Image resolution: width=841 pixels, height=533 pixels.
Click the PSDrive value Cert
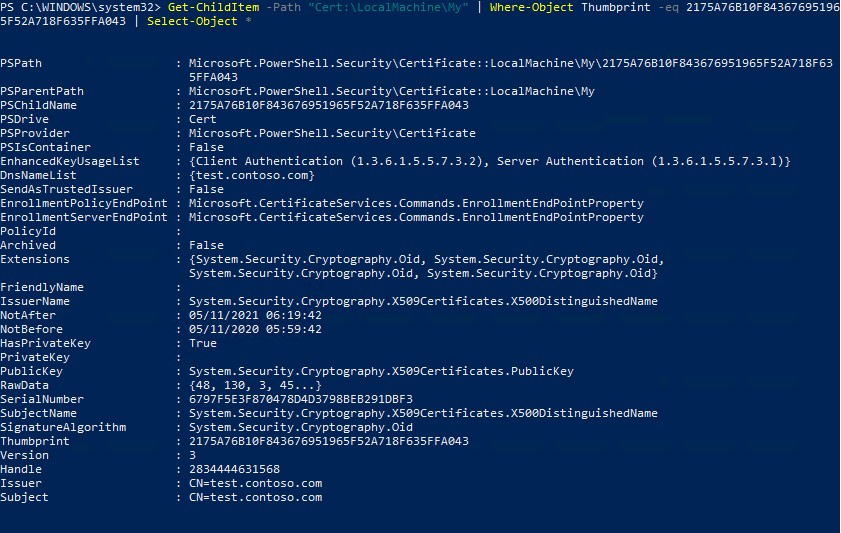pyautogui.click(x=203, y=119)
